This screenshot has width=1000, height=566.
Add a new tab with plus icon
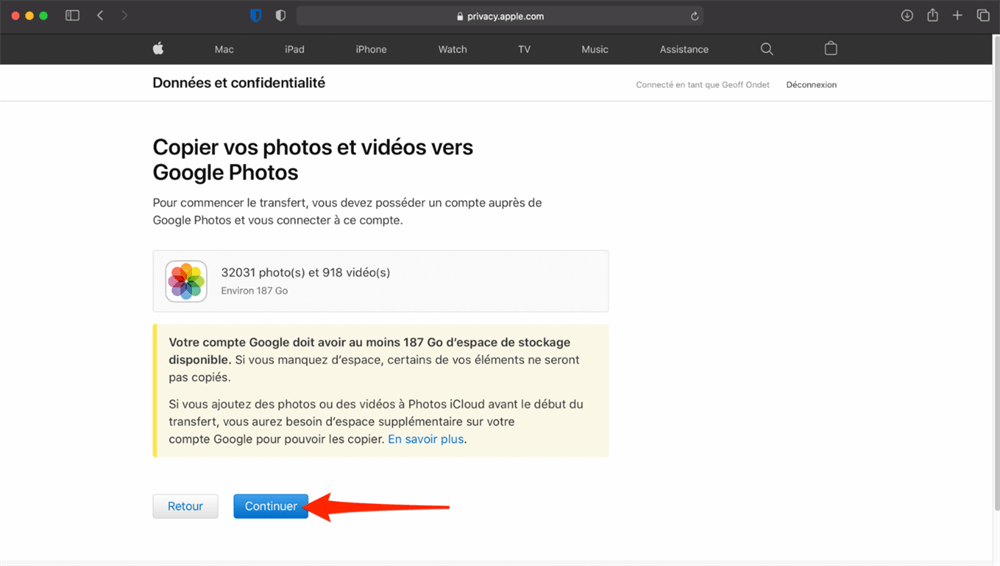pyautogui.click(x=957, y=15)
